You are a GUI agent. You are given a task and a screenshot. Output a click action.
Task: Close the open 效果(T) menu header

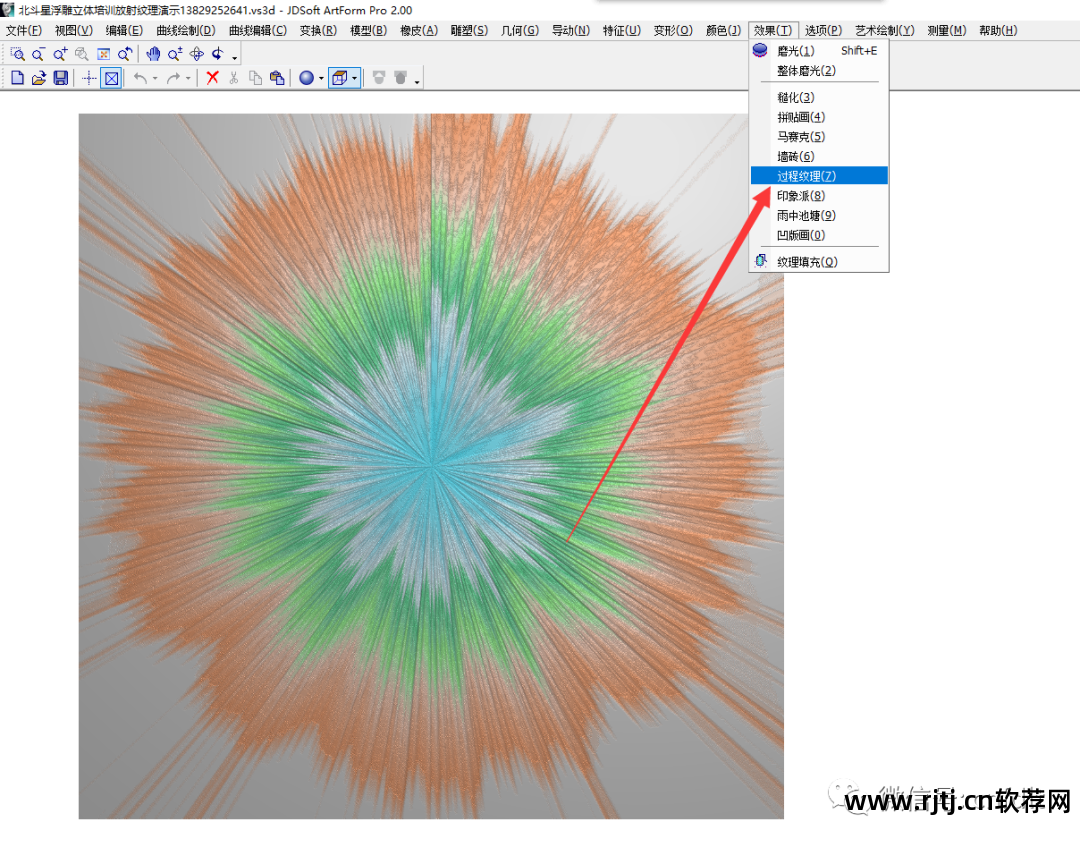(x=773, y=30)
